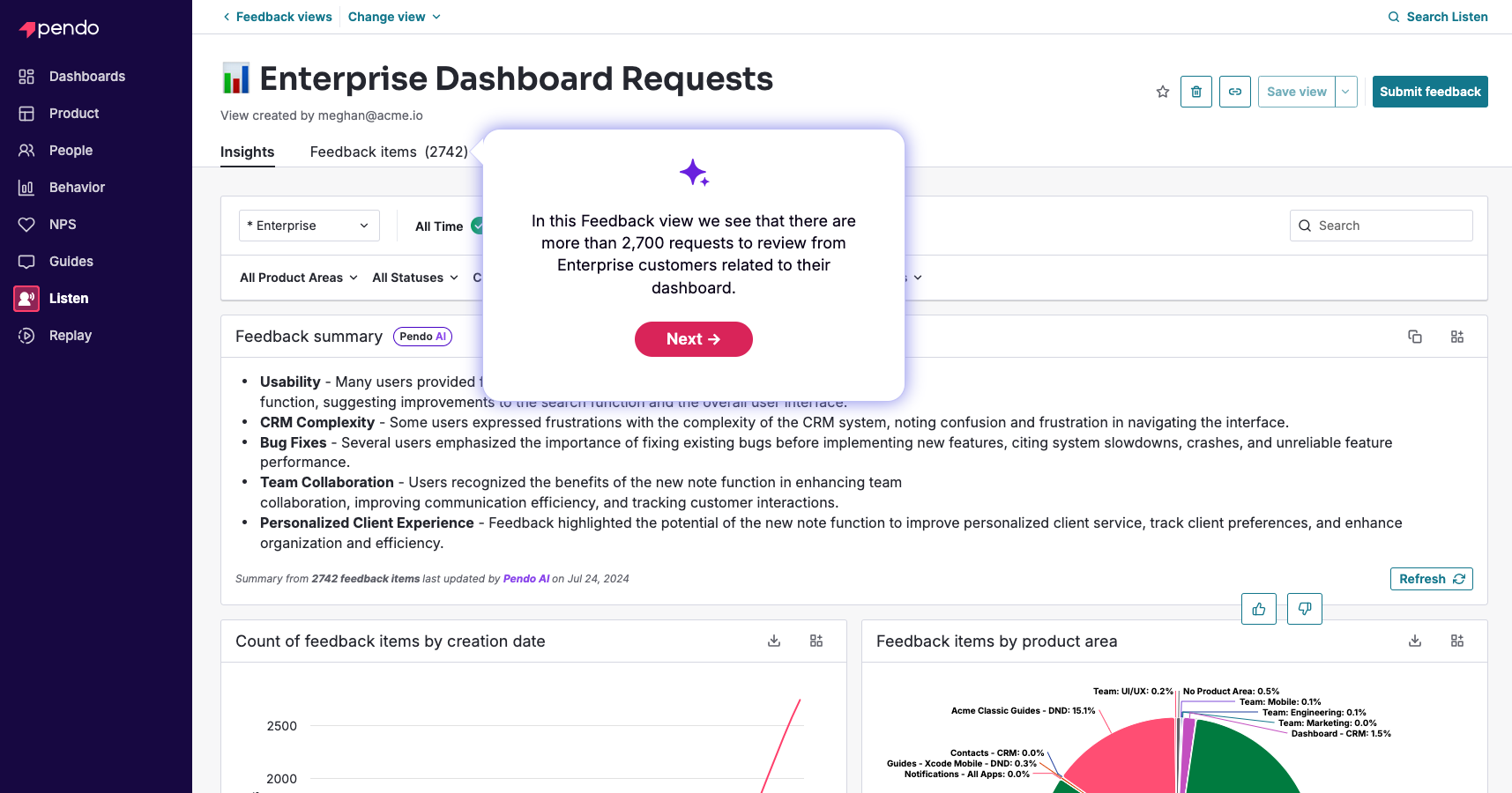Image resolution: width=1512 pixels, height=793 pixels.
Task: Open the All Time date filter
Action: (439, 226)
